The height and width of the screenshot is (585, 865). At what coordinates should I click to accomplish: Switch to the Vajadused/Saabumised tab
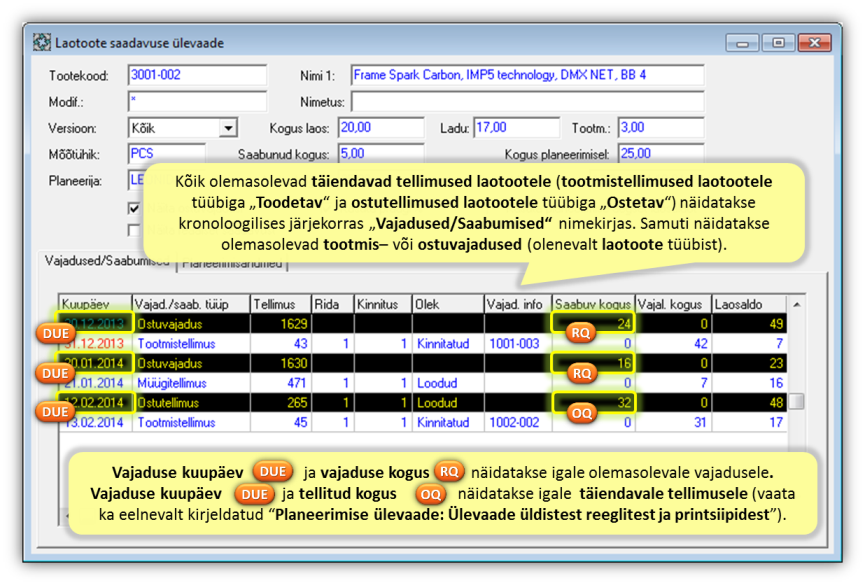click(106, 261)
